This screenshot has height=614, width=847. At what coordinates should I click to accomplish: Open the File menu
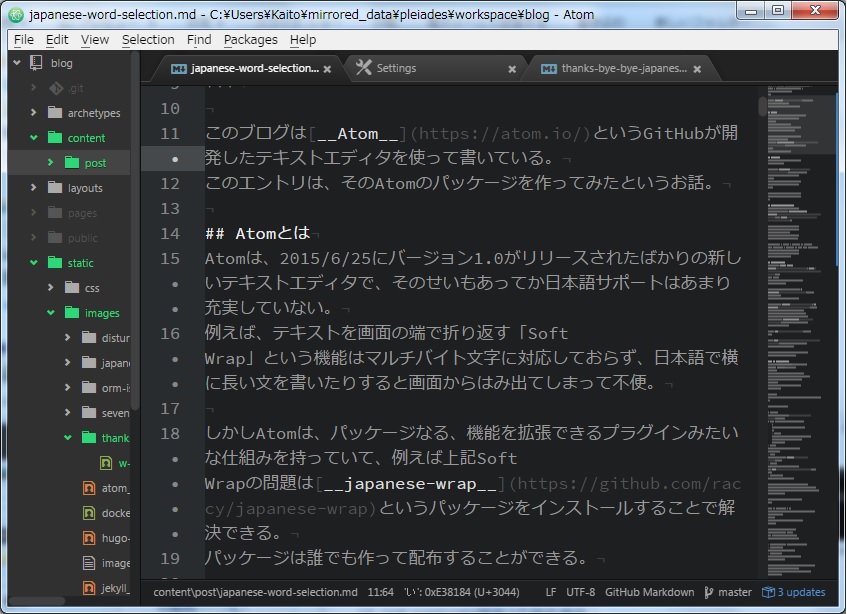(x=24, y=39)
